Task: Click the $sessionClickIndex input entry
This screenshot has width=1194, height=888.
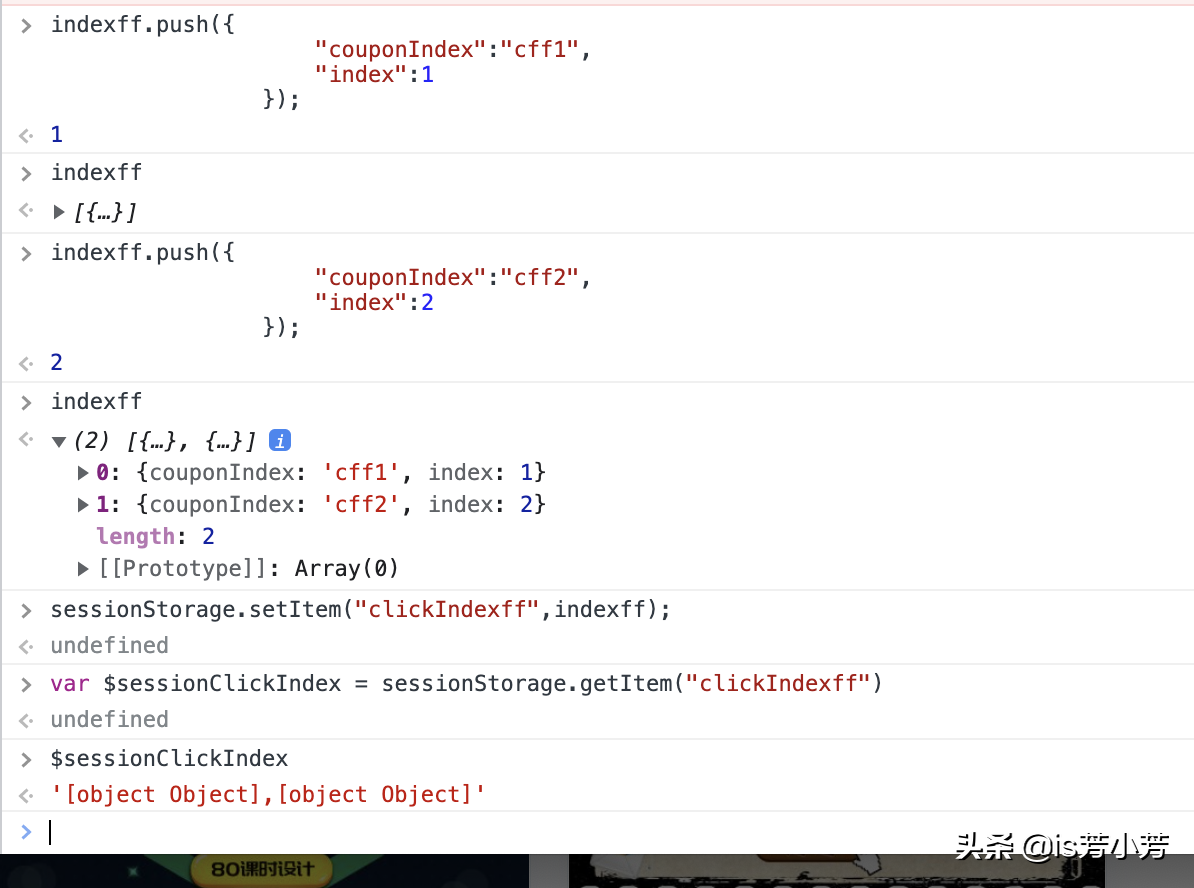Action: [169, 759]
